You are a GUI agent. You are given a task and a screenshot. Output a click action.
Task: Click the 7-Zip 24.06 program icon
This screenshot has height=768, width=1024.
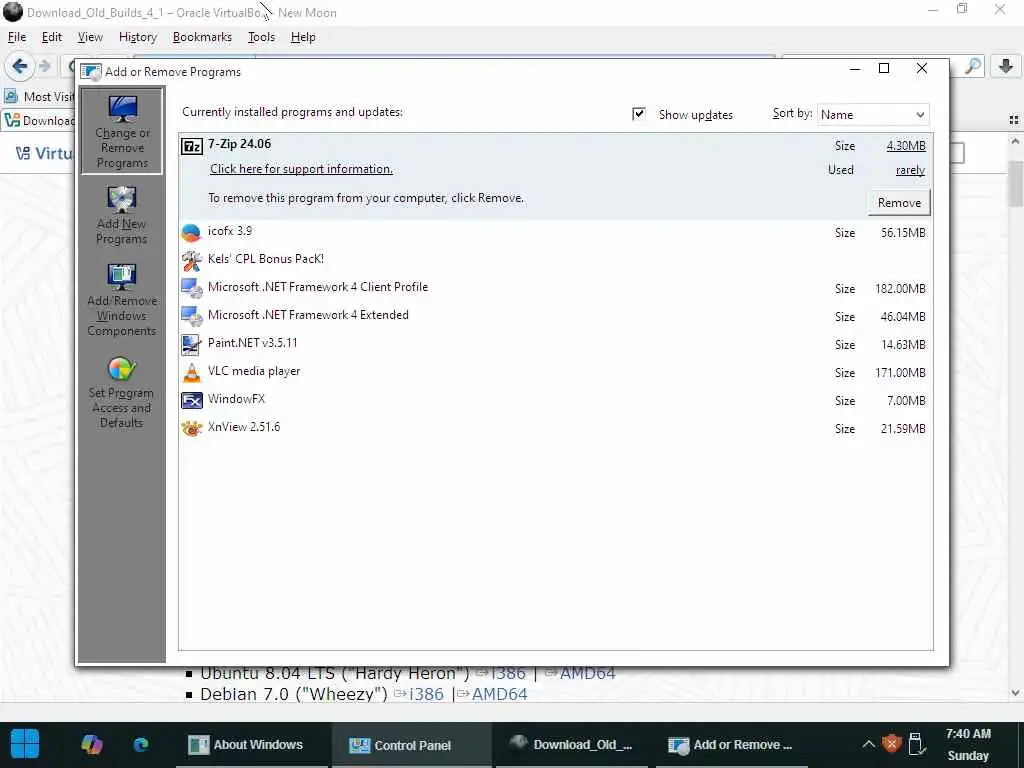(192, 146)
